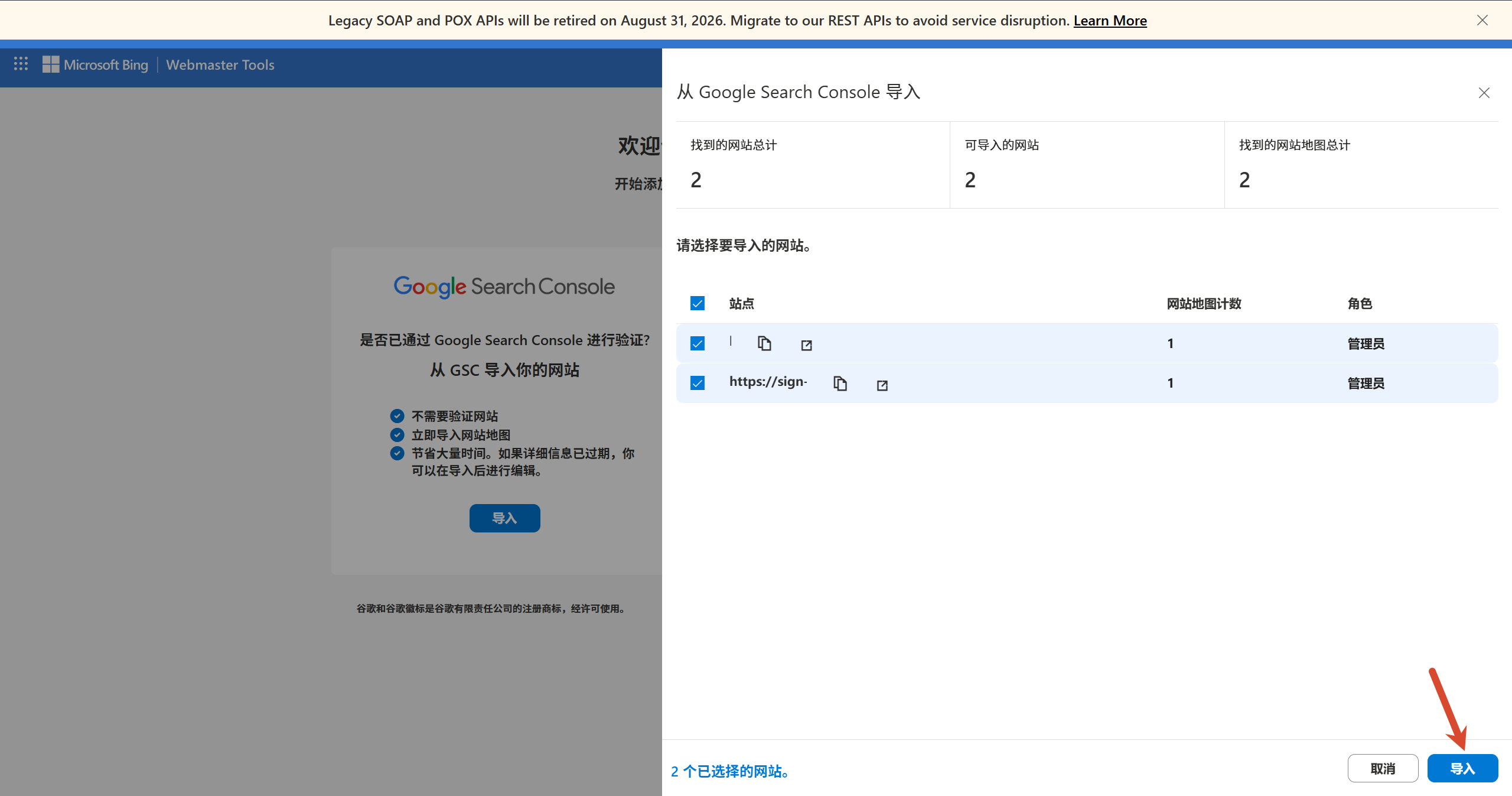The width and height of the screenshot is (1512, 796).
Task: Click the sitemap count in the https://sign- row
Action: [x=1170, y=384]
